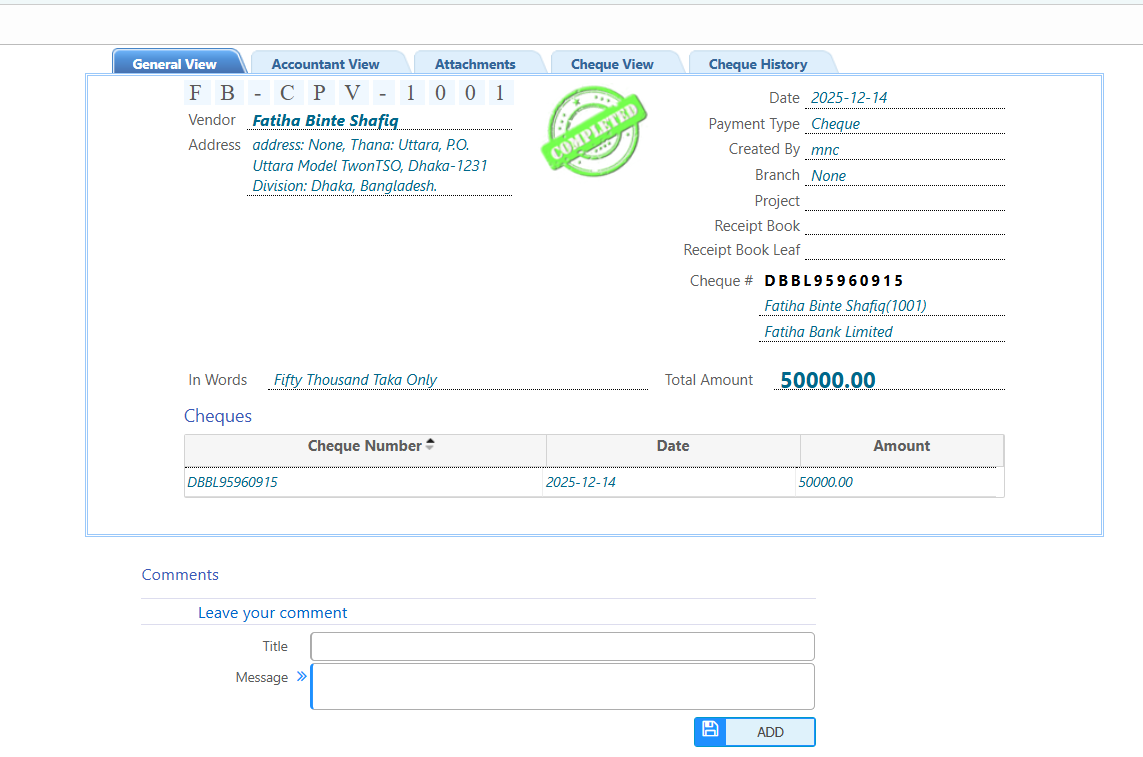The height and width of the screenshot is (757, 1143).
Task: Select the Cheque View tab
Action: 612,64
